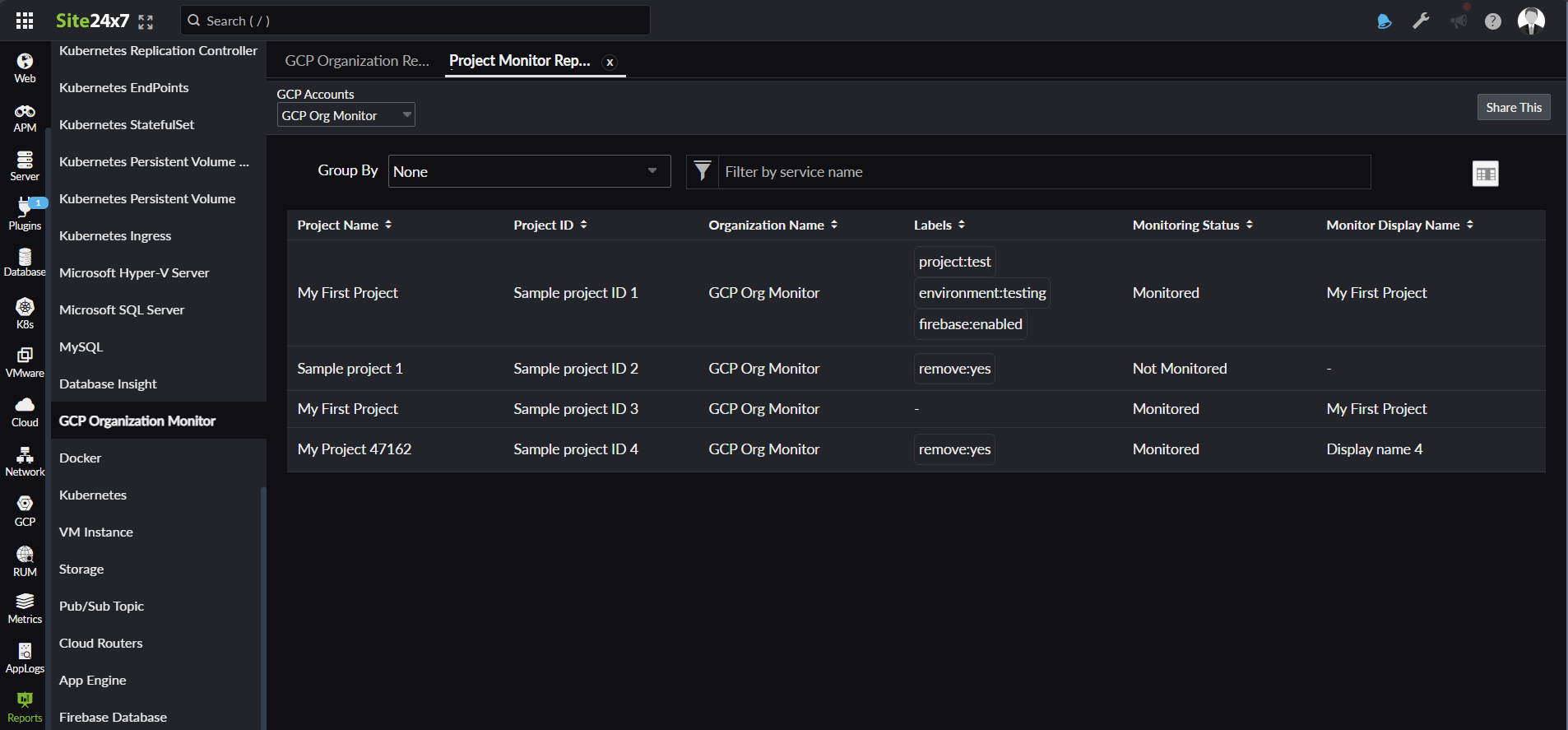
Task: Open the help question mark icon
Action: 1492,21
